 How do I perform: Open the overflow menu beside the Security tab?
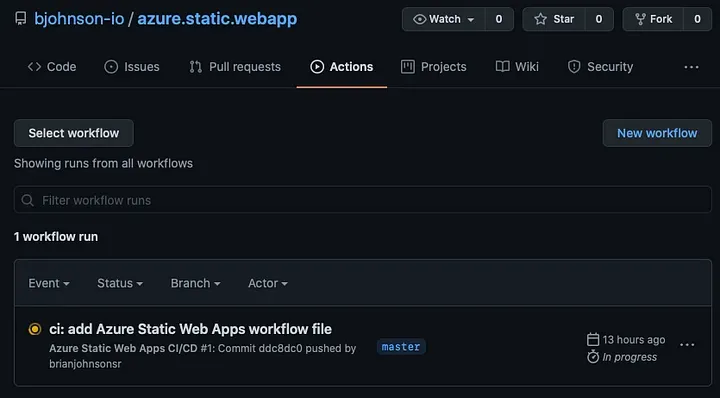[691, 67]
